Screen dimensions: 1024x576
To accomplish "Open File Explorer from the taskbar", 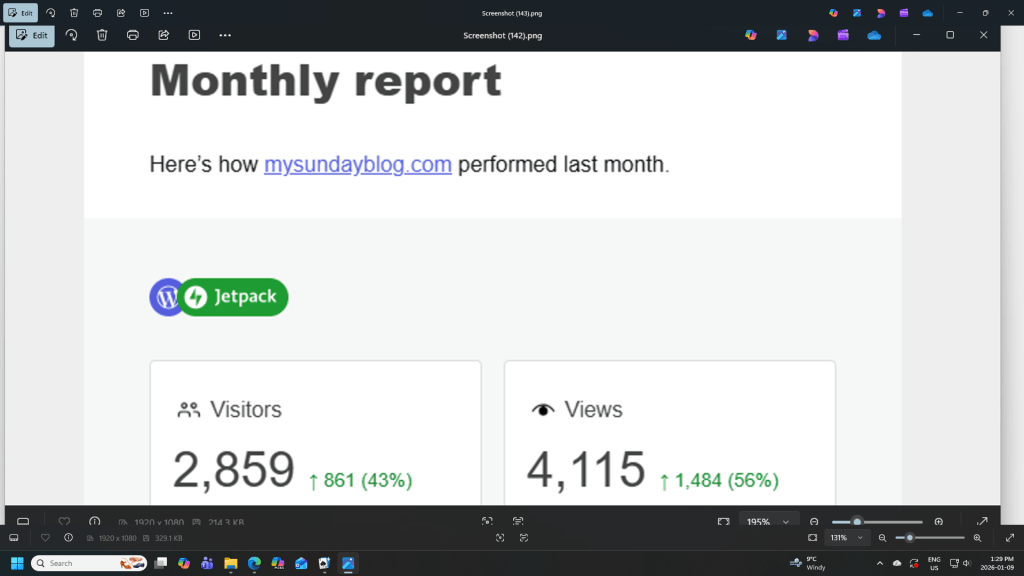I will [x=230, y=563].
